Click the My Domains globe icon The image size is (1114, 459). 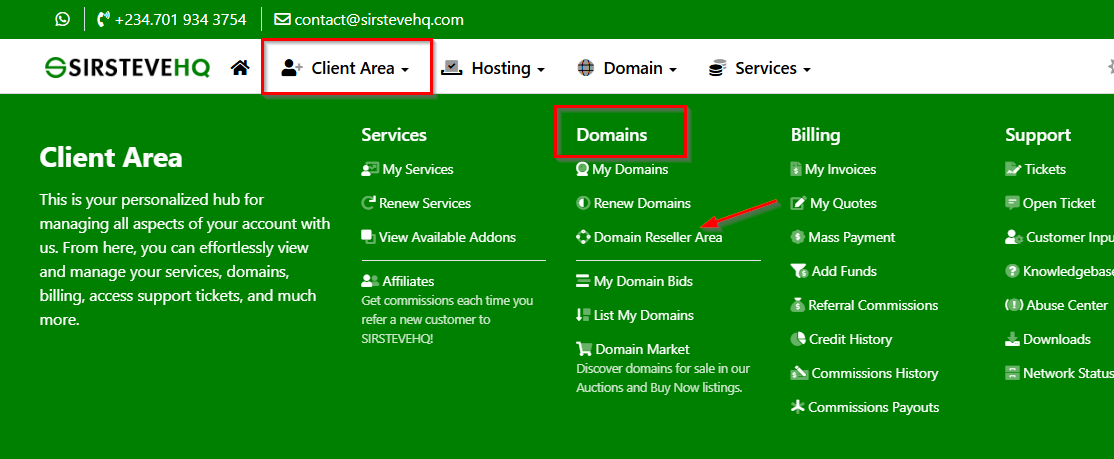click(583, 169)
